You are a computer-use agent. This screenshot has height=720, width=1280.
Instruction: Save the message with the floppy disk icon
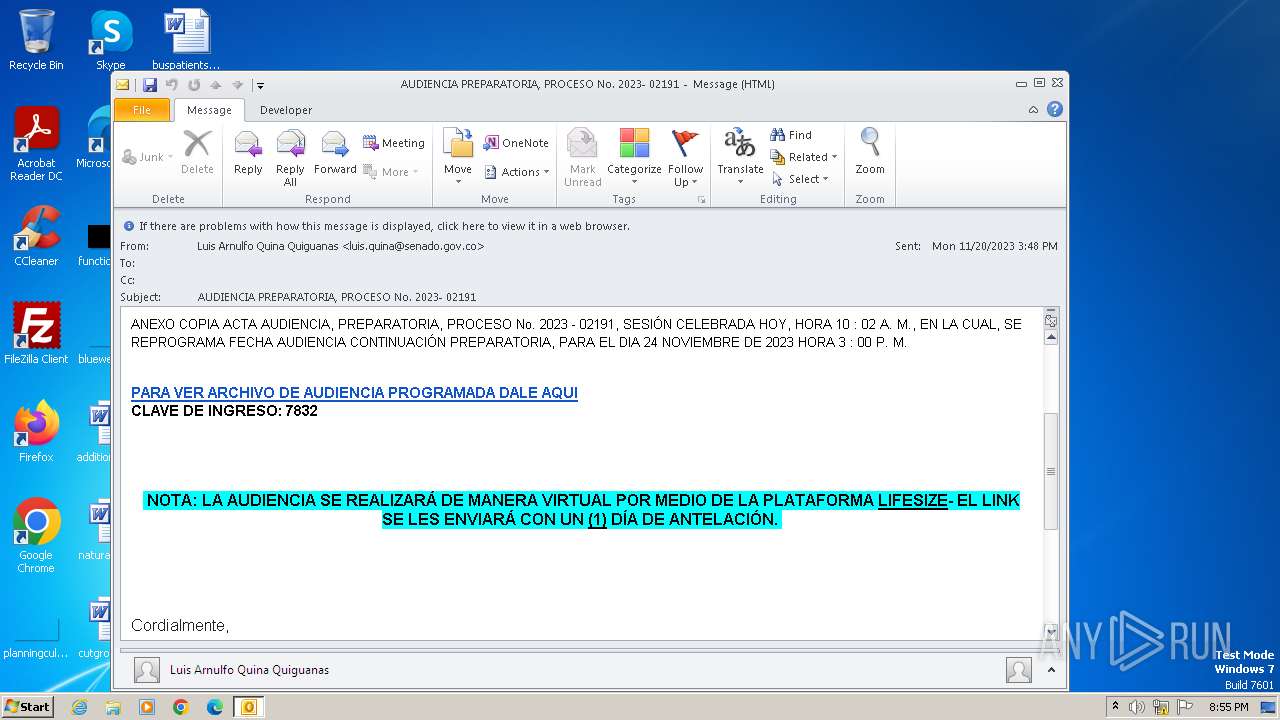(x=150, y=85)
